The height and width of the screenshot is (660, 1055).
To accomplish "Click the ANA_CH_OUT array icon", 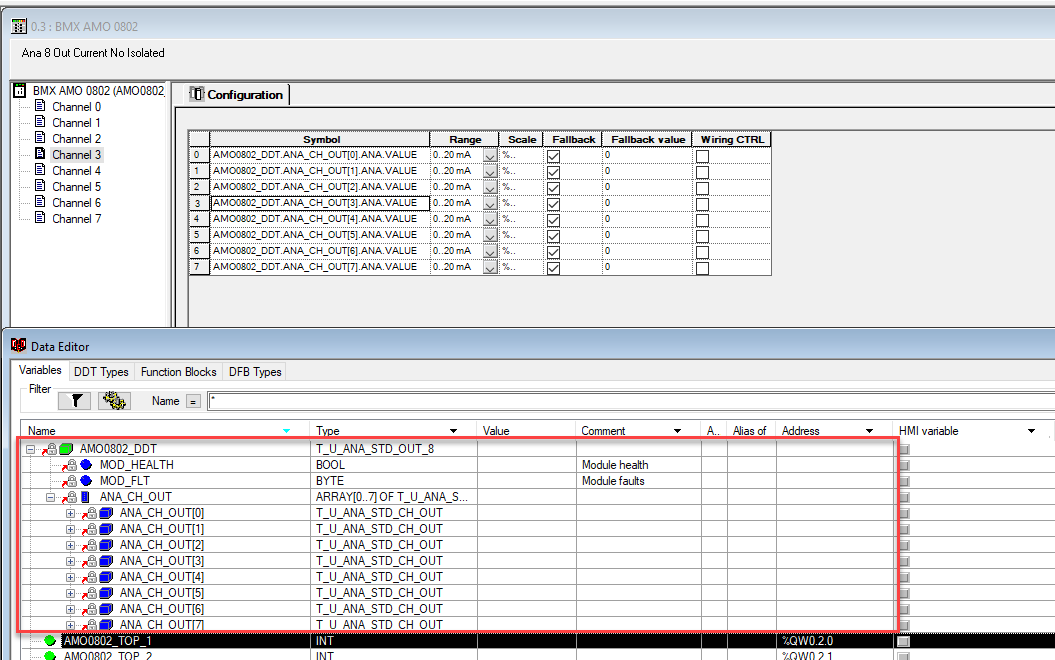I will (85, 497).
